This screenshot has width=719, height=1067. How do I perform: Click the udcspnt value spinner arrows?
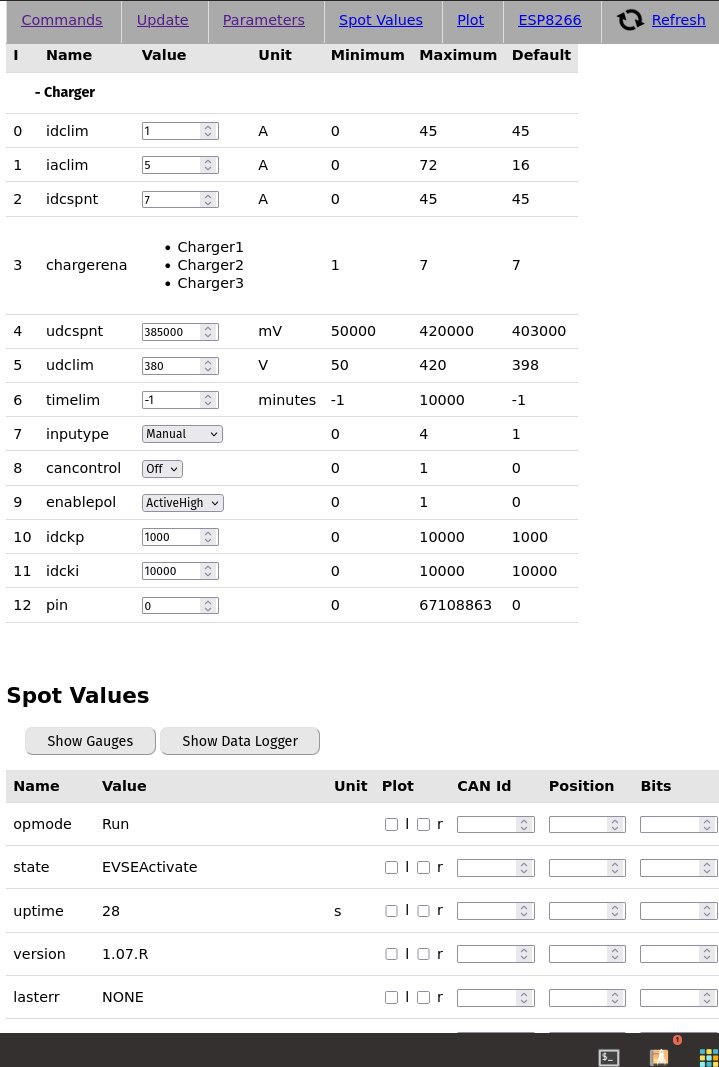208,332
